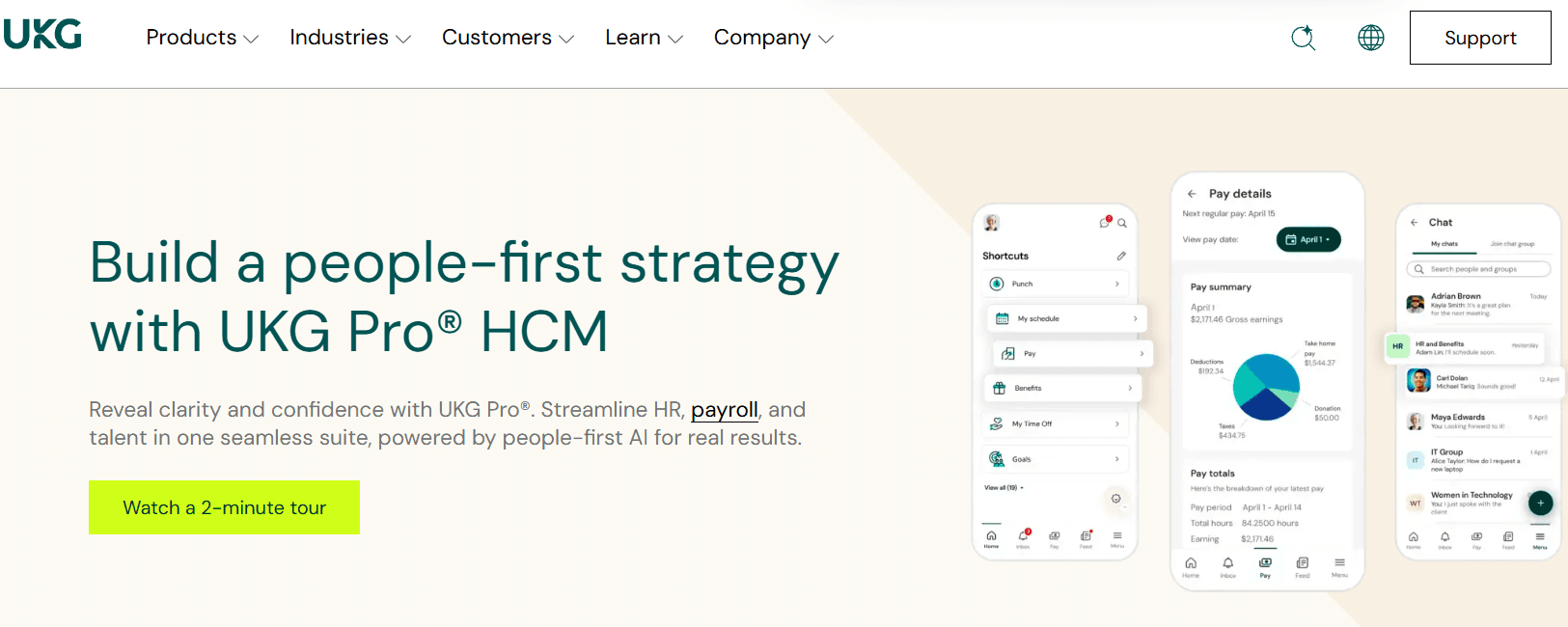Select Home in the Shortcuts phone bottom bar
Screen dimensions: 1568x627
(991, 539)
